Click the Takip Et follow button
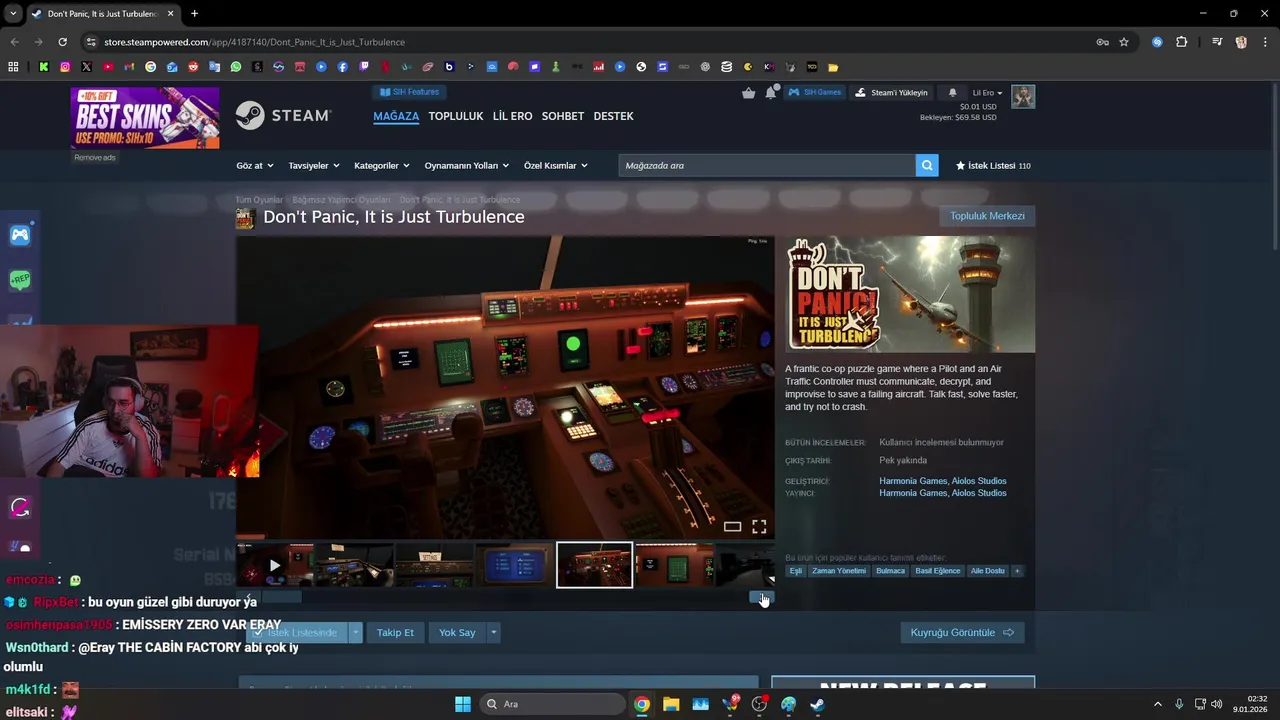1280x720 pixels. 395,633
